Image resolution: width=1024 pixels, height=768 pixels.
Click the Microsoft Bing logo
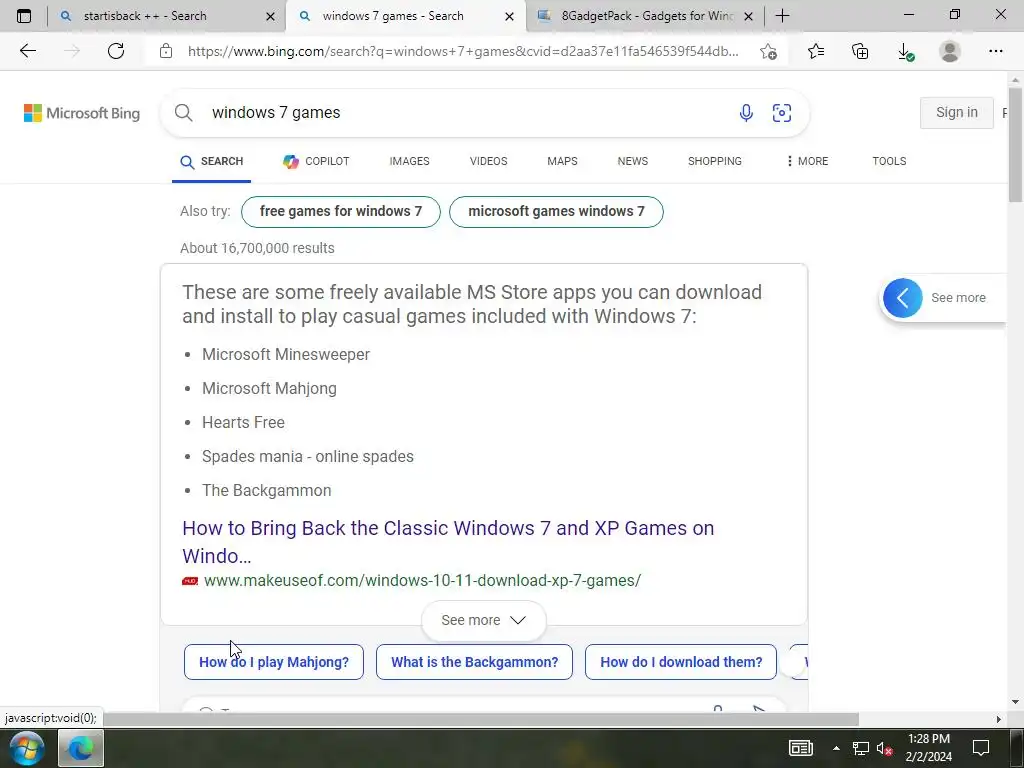[82, 113]
